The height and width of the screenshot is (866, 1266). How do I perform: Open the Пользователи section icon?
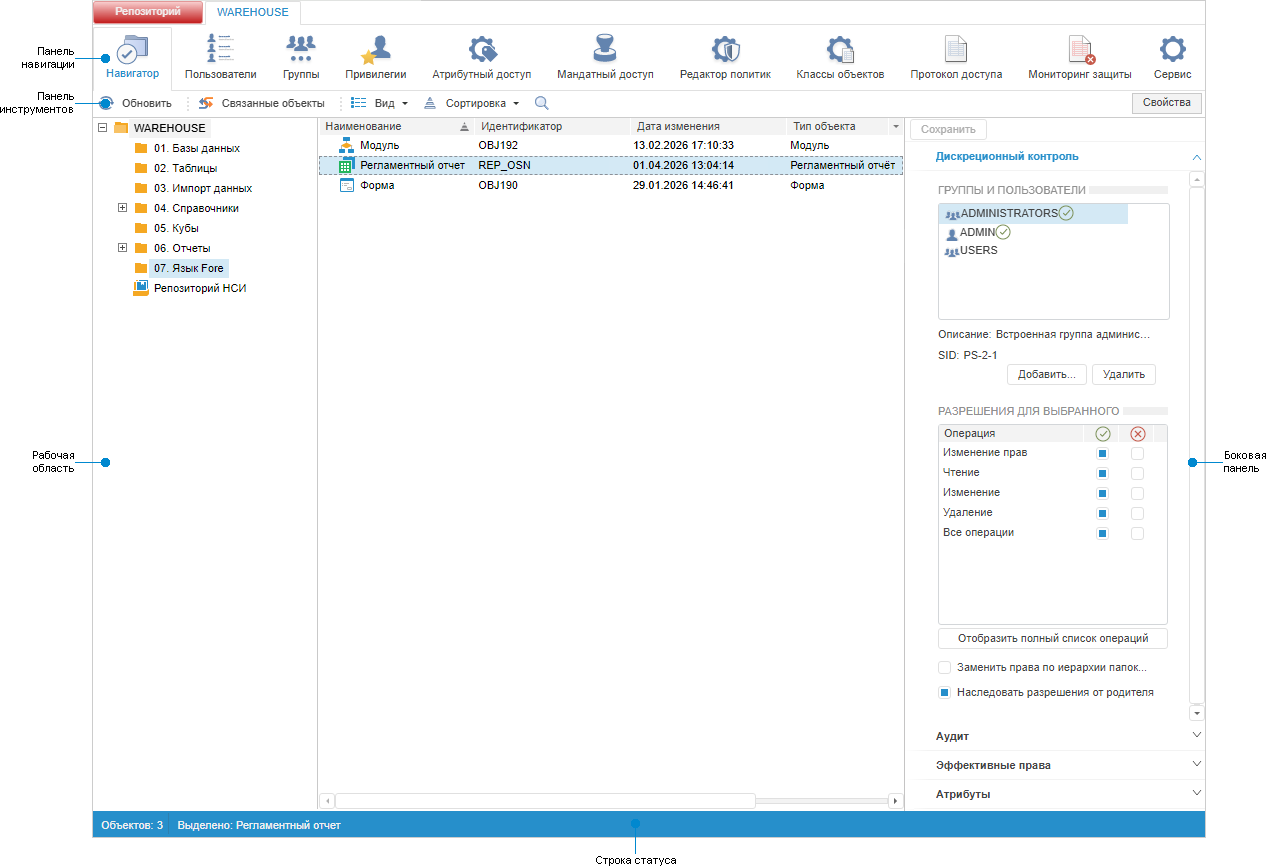click(220, 49)
